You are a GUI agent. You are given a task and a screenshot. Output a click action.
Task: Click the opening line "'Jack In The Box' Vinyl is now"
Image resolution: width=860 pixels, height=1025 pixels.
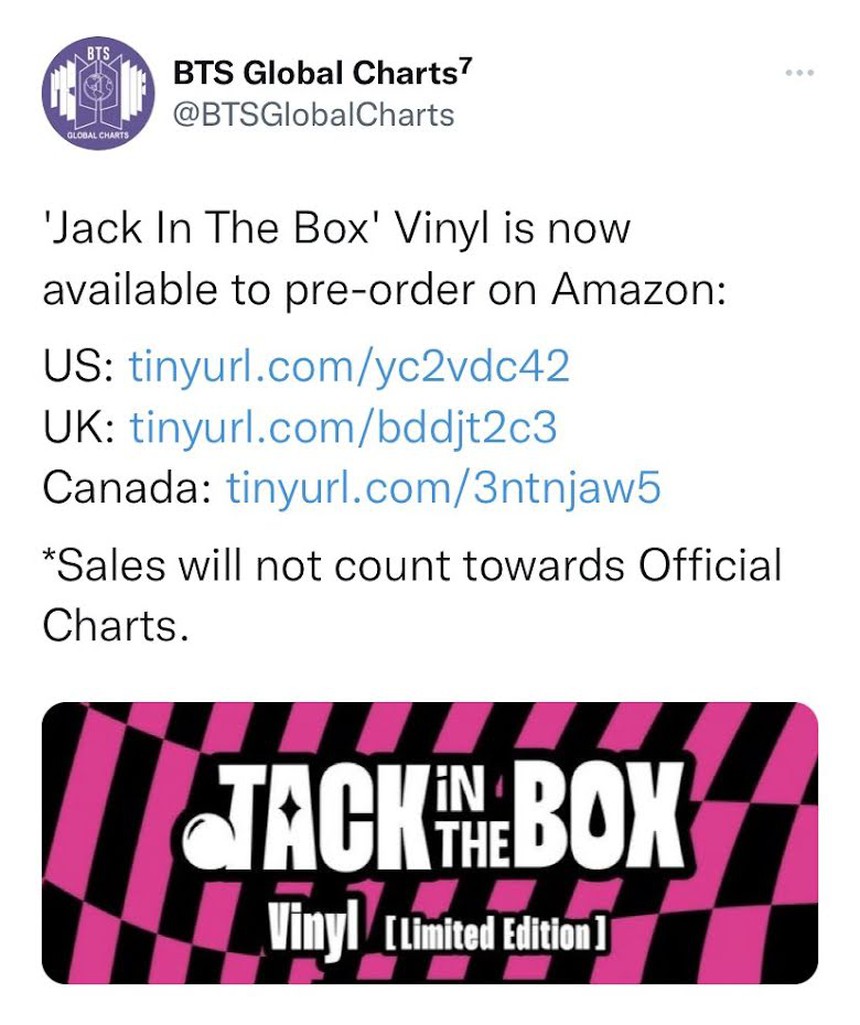pos(336,230)
